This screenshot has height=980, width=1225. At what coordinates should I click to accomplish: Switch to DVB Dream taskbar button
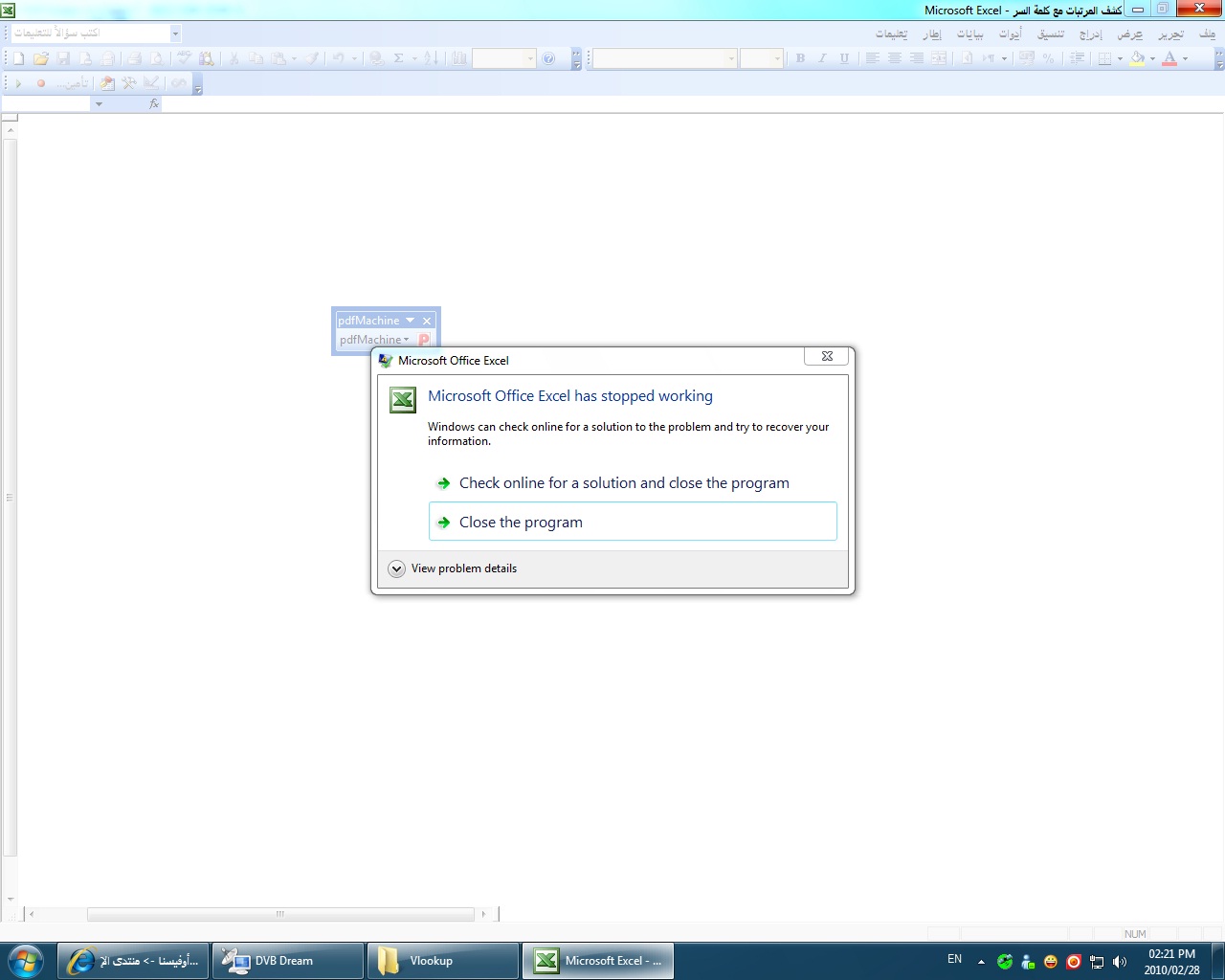[288, 961]
